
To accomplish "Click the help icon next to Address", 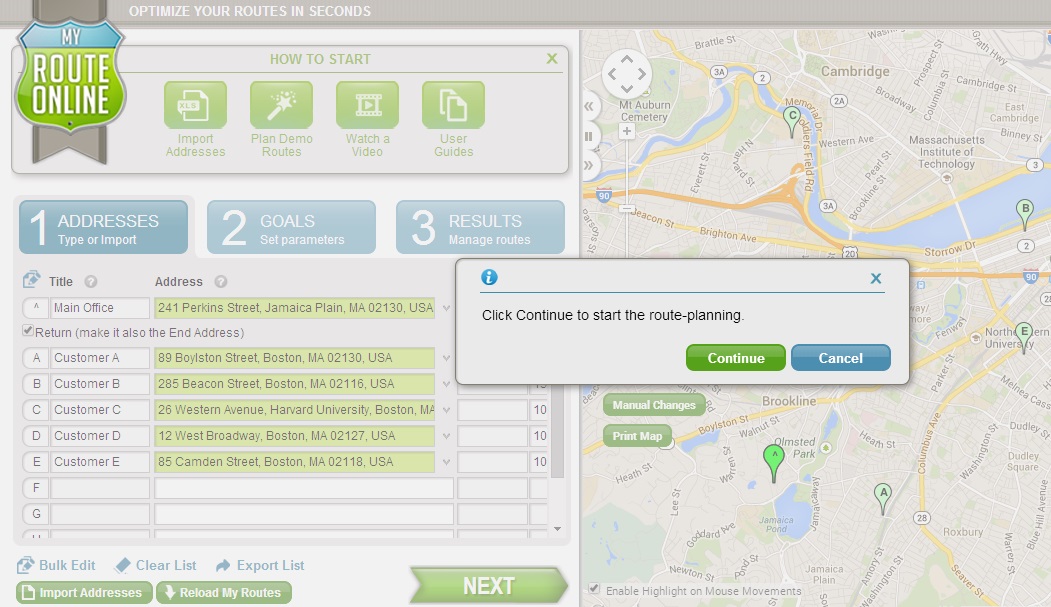I will (221, 282).
